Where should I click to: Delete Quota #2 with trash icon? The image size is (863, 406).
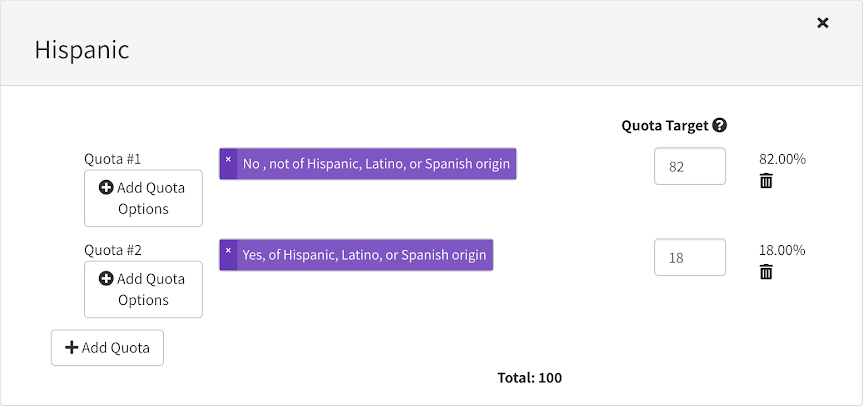766,272
